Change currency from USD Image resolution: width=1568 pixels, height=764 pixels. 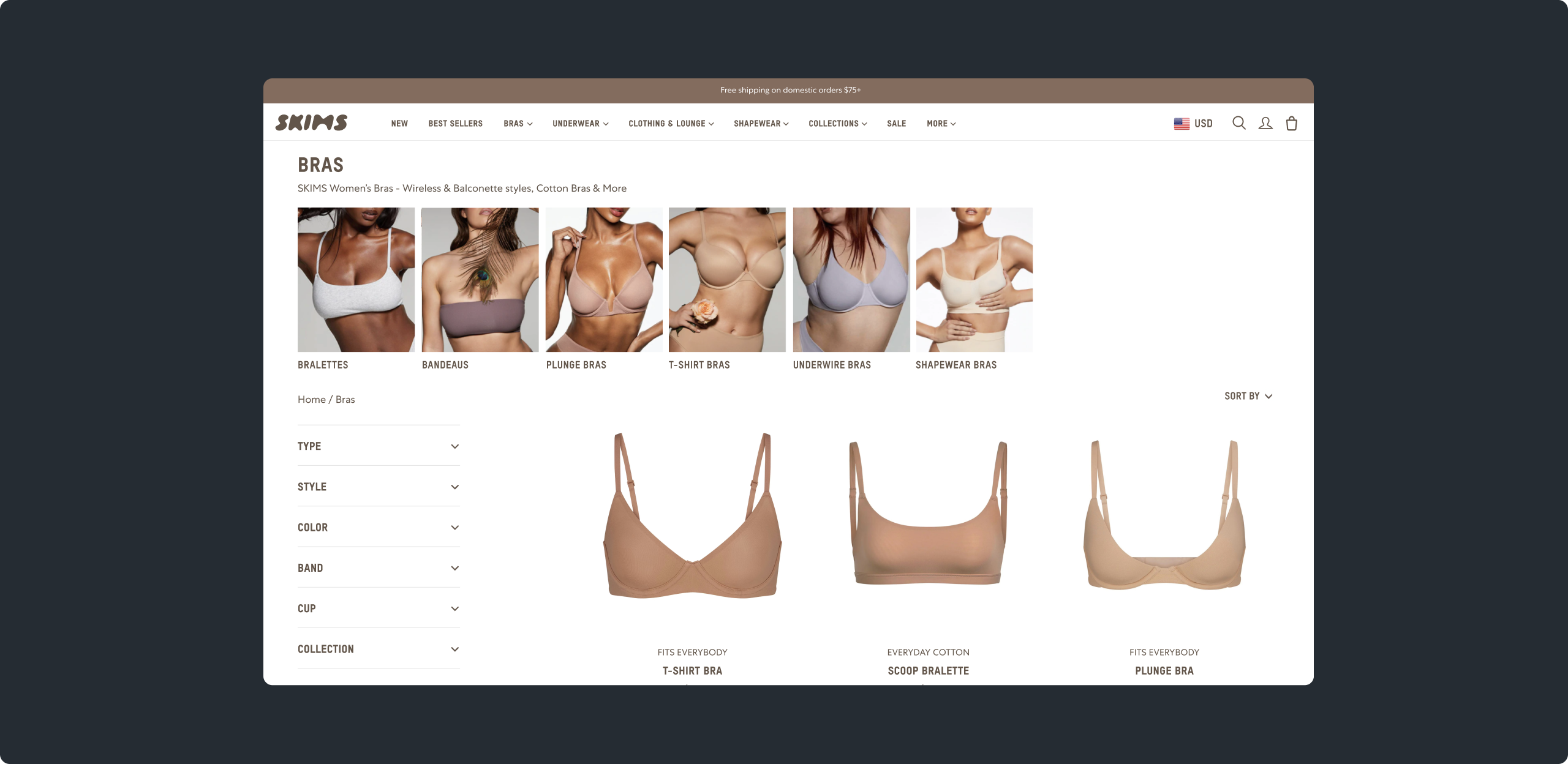tap(1203, 124)
